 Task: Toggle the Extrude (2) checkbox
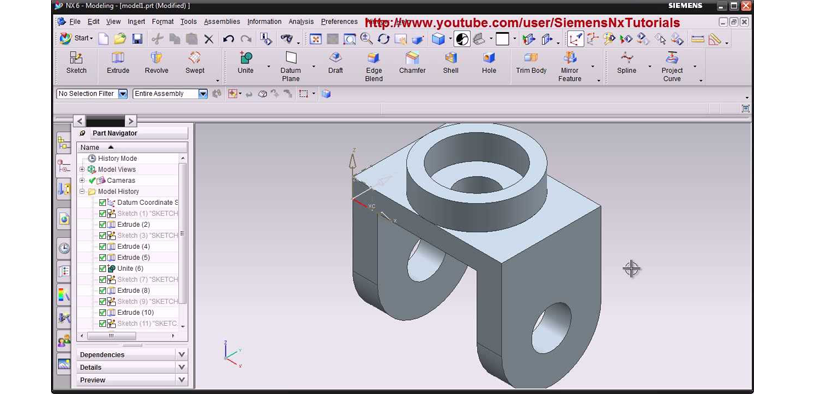point(102,225)
